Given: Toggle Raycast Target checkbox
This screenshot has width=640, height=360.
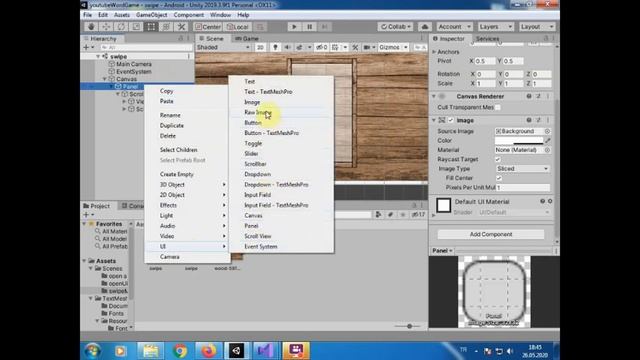Looking at the screenshot, I should point(498,159).
